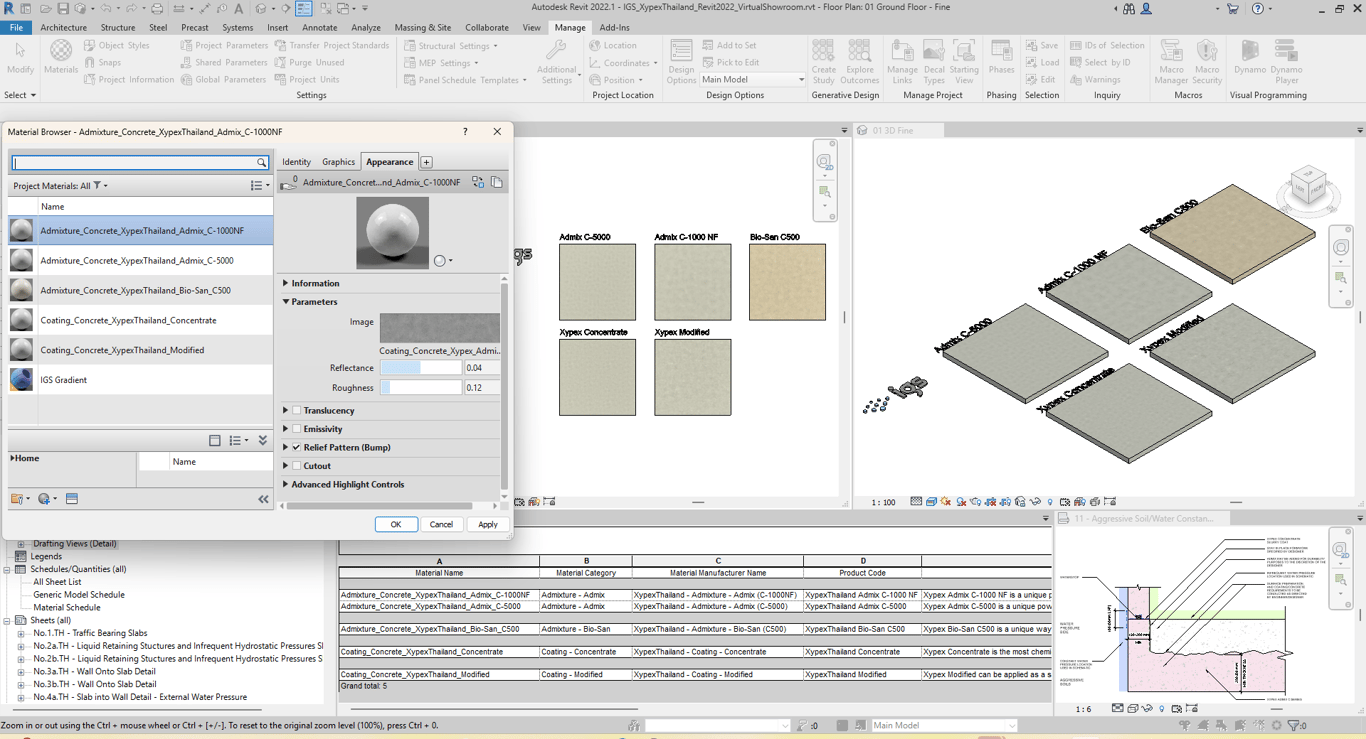Open the Main Model design option dropdown
The width and height of the screenshot is (1366, 739).
(753, 80)
